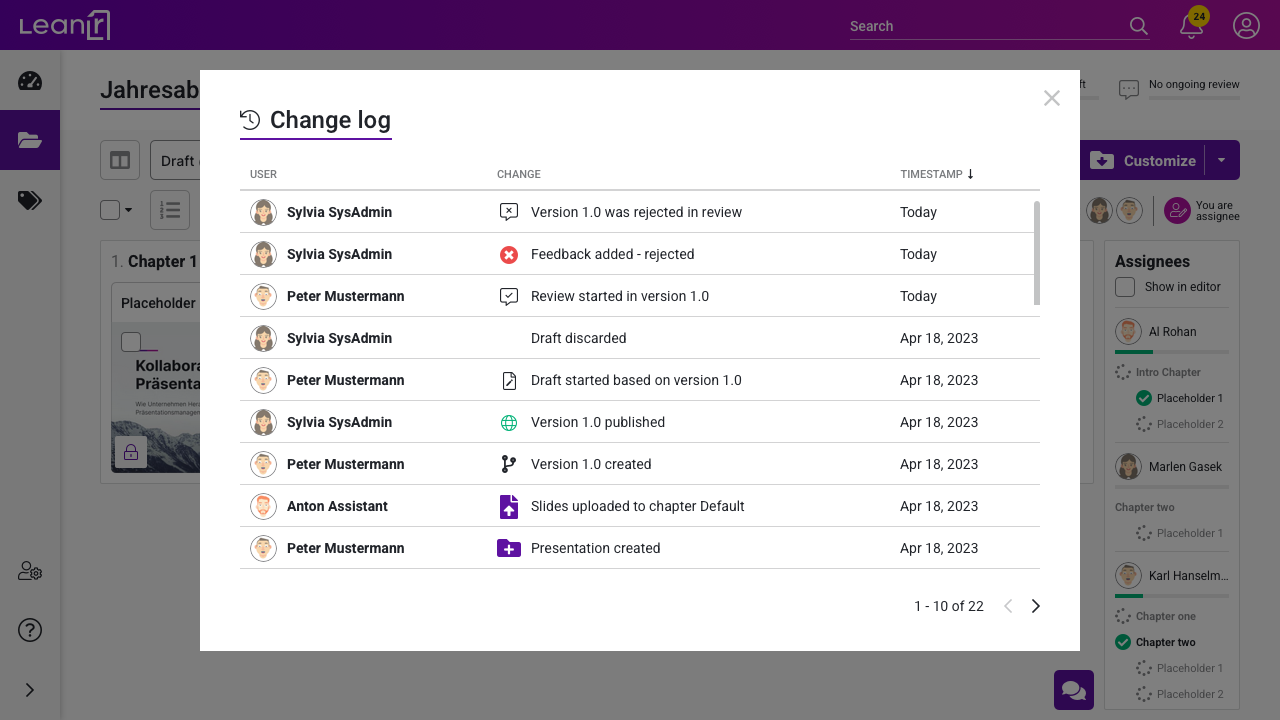Open the dashboard gauge icon in sidebar
The width and height of the screenshot is (1280, 720).
30,81
